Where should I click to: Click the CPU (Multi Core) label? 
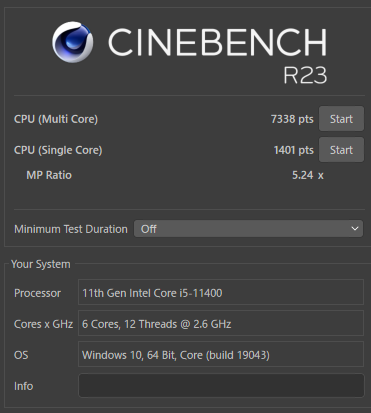pyautogui.click(x=56, y=119)
